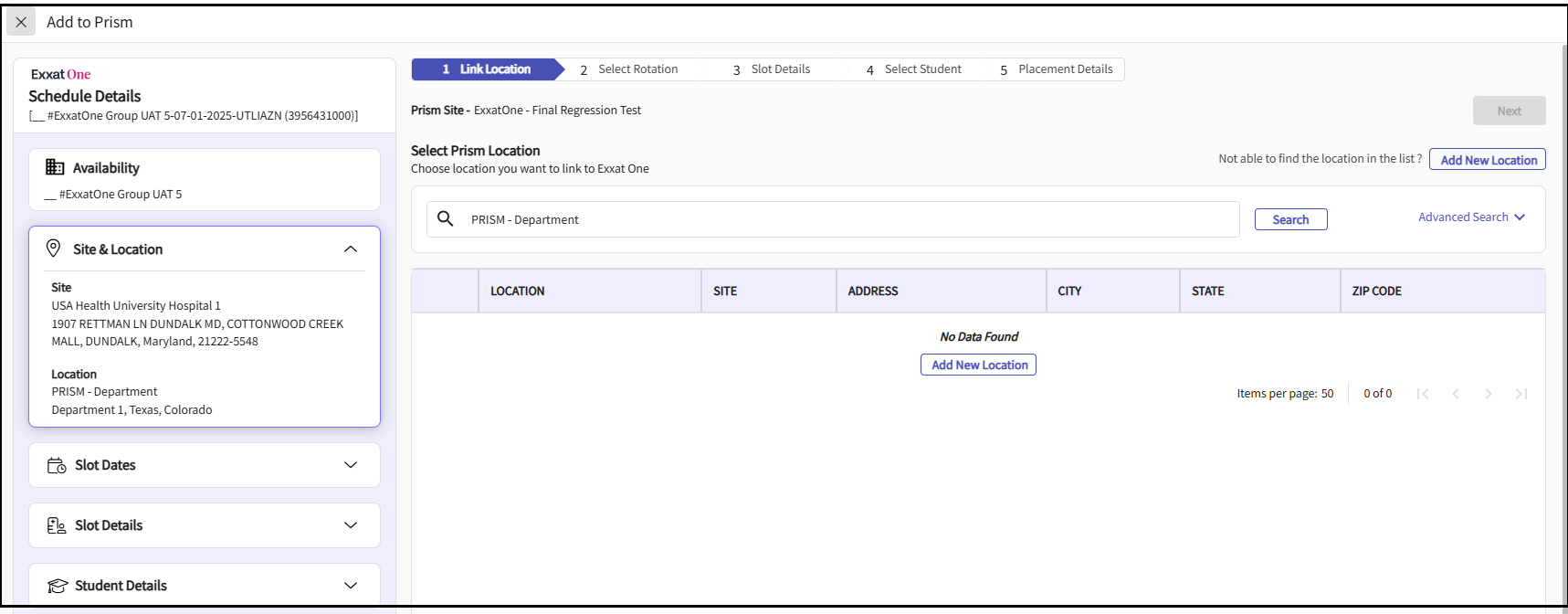Expand the Student Details section
The image size is (1568, 614).
tap(351, 586)
